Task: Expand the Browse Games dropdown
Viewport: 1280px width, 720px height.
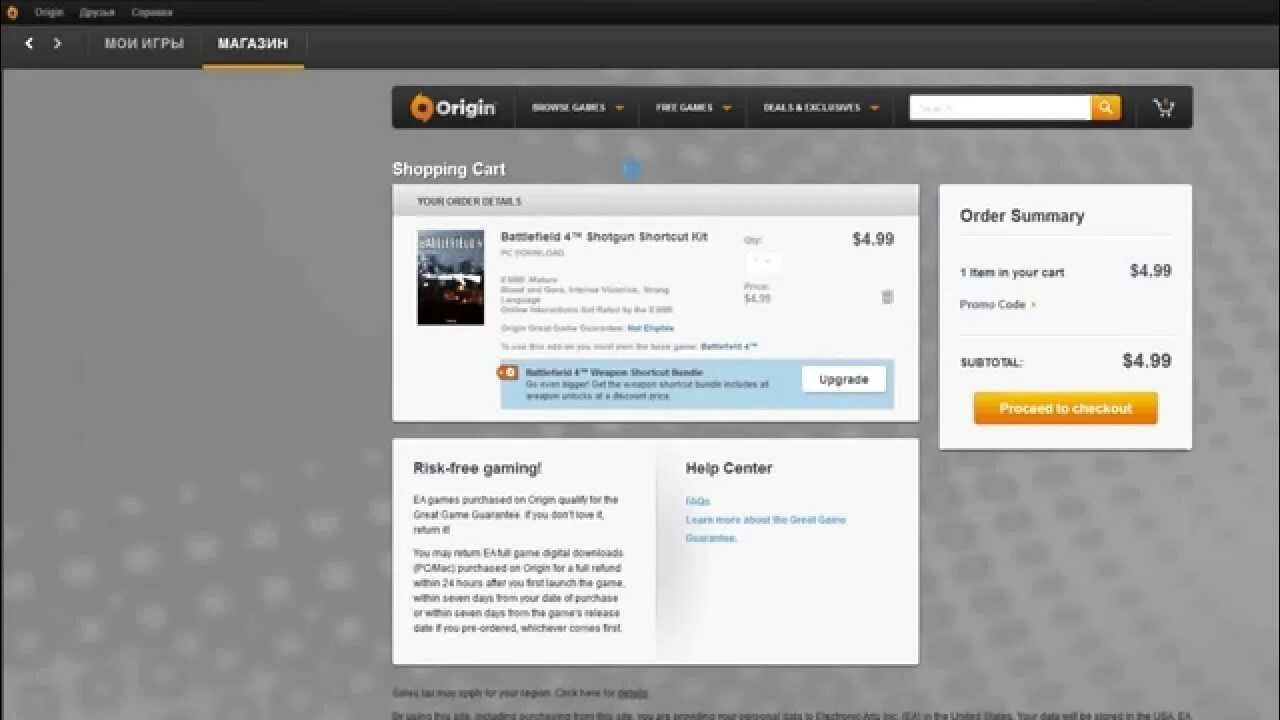Action: tap(578, 107)
